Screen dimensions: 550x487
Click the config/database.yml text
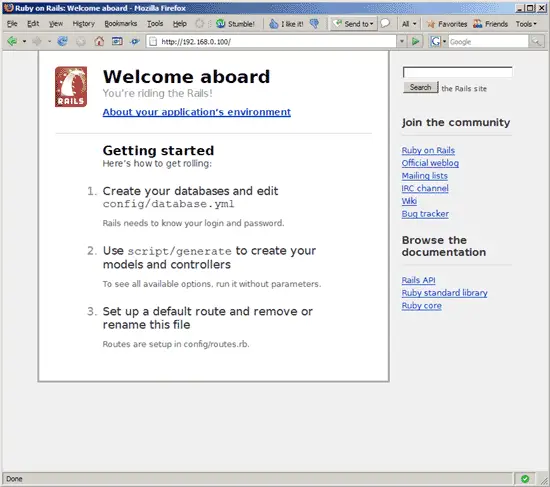168,204
